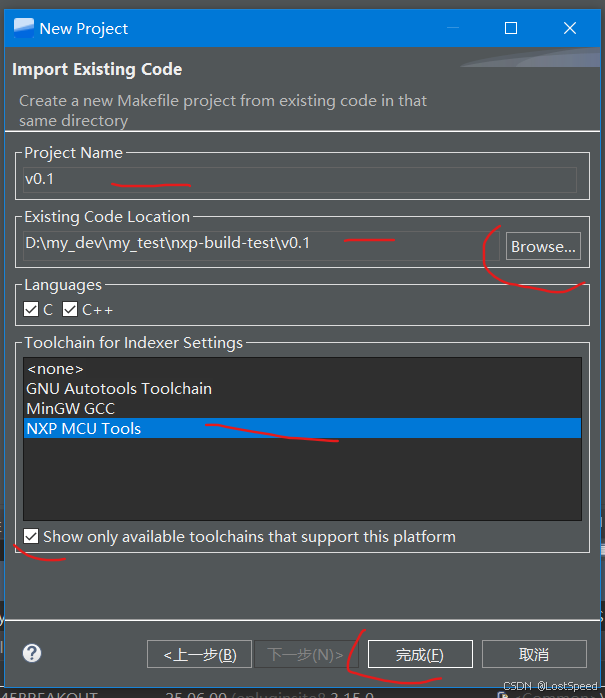Viewport: 605px width, 698px height.
Task: Go back with the 上一步(B) button
Action: 199,654
